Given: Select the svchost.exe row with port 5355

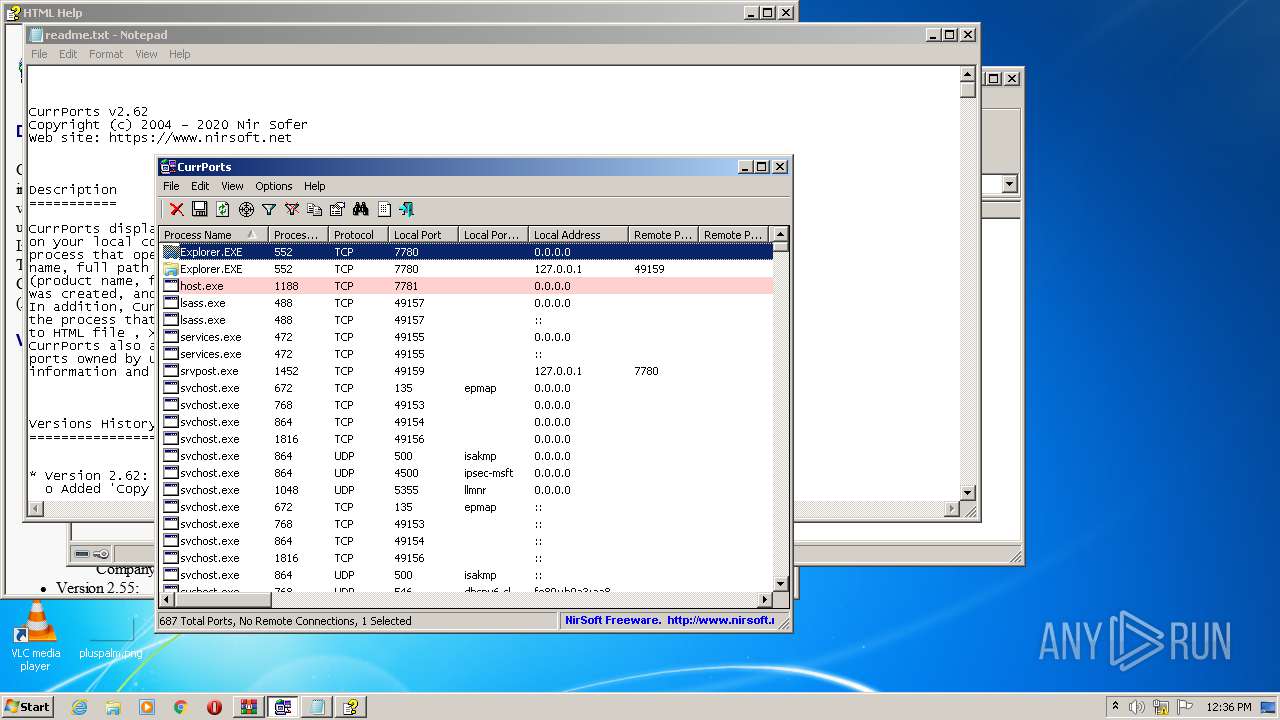Looking at the screenshot, I should [467, 490].
